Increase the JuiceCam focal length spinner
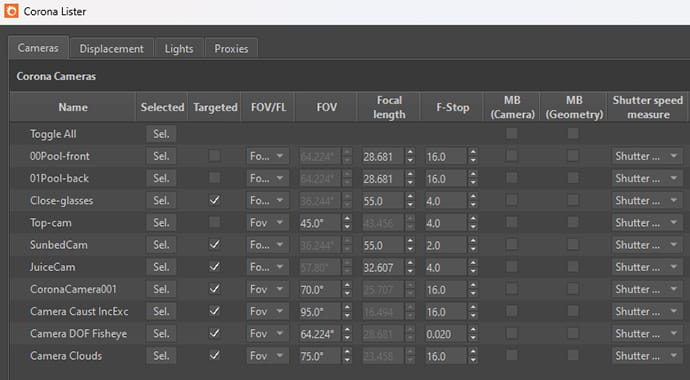Viewport: 690px width, 380px height. (410, 263)
